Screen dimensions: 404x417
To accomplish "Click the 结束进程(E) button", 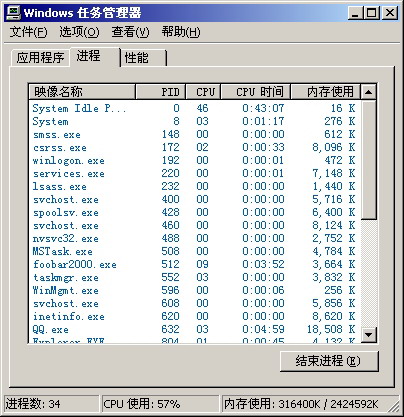I will [x=329, y=361].
